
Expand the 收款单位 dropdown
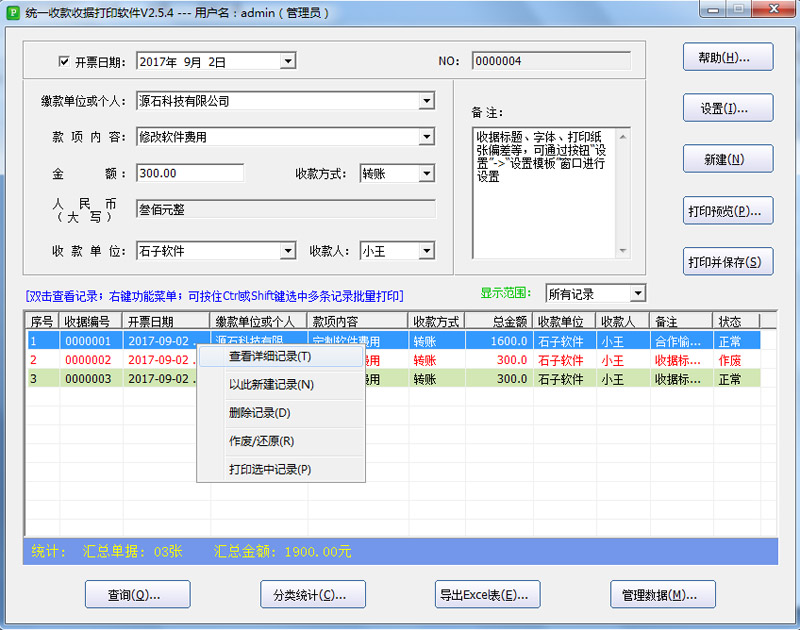(288, 251)
